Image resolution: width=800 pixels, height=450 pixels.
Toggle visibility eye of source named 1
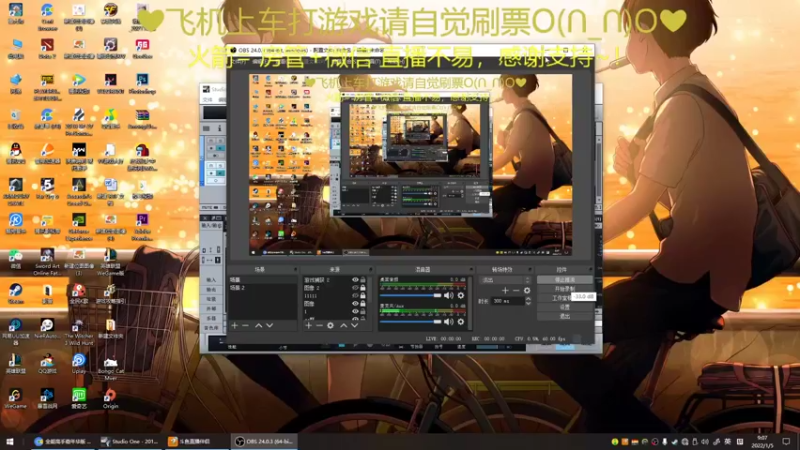[355, 311]
